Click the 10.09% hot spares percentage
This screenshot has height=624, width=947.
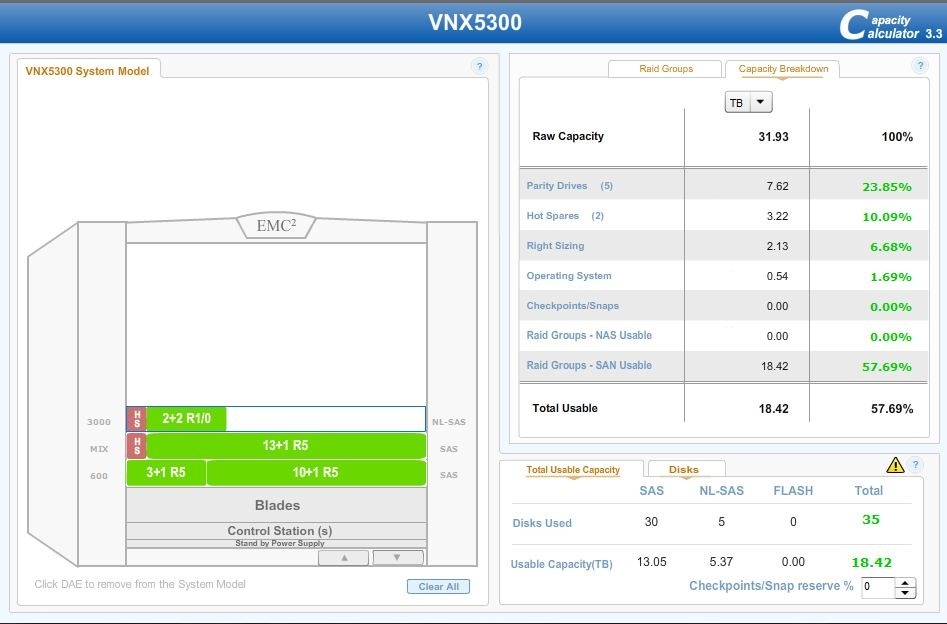click(887, 216)
